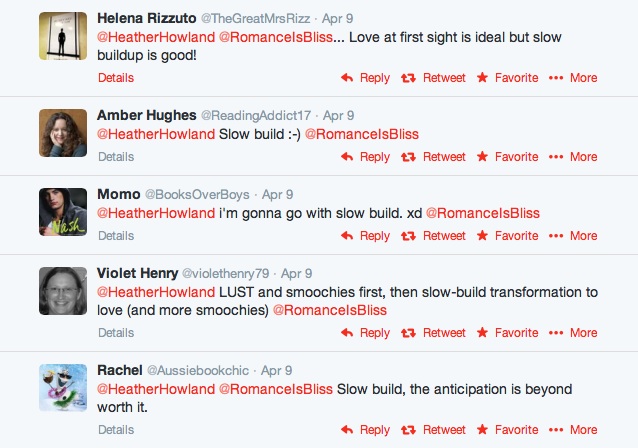Favorite Amber Hughes' tweet
The height and width of the screenshot is (448, 638).
[506, 157]
